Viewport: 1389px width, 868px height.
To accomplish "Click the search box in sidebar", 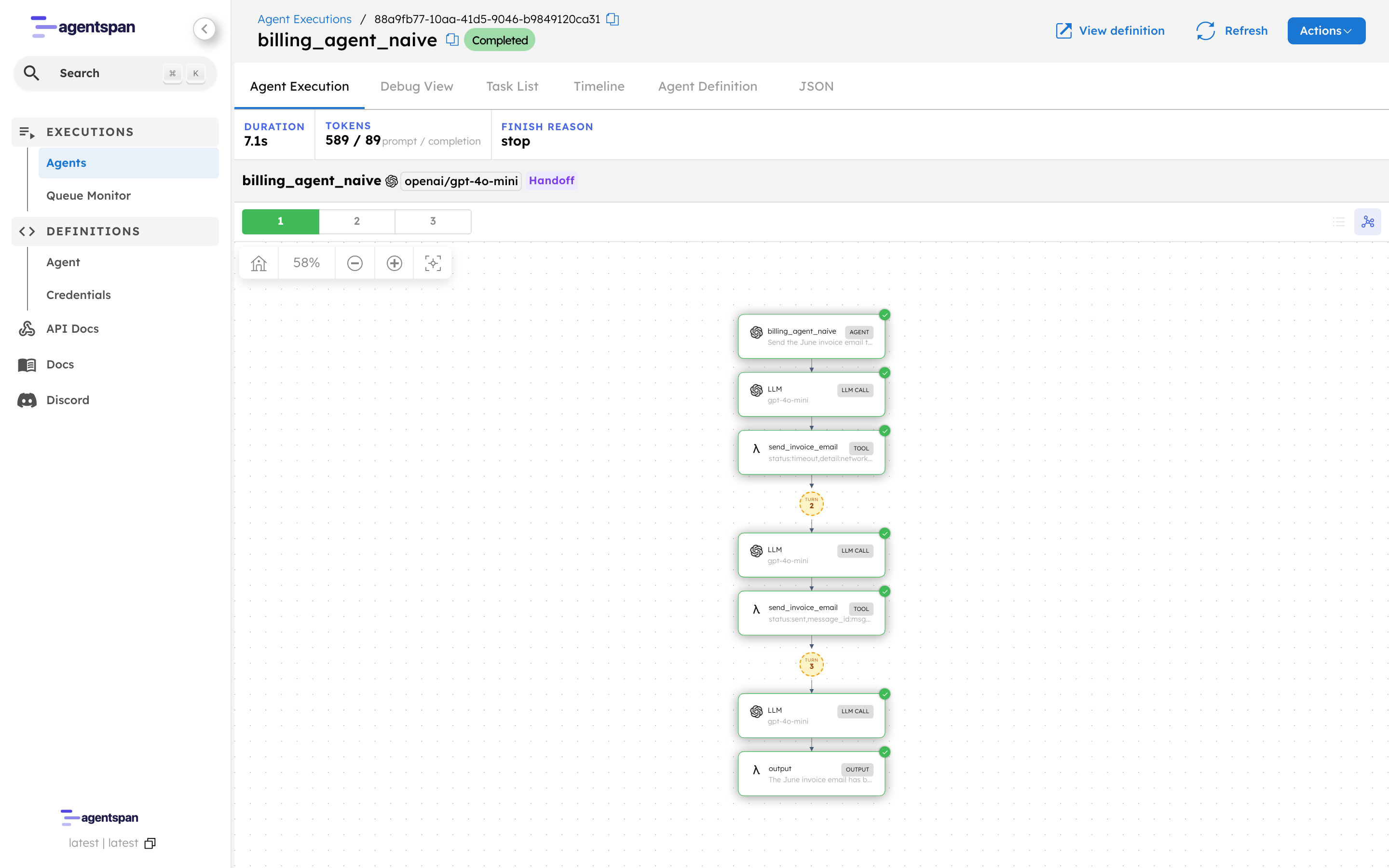I will pyautogui.click(x=115, y=73).
